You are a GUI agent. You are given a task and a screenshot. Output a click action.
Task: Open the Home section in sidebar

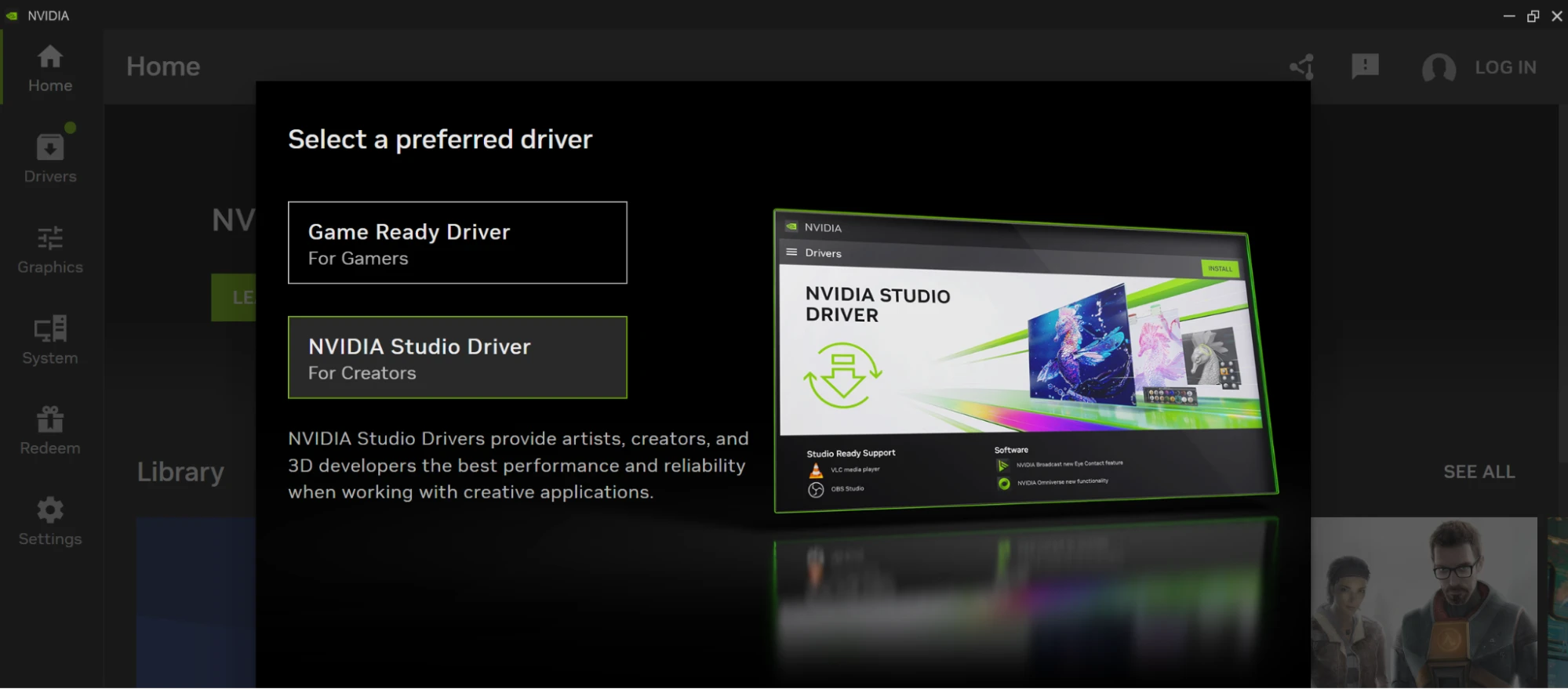pyautogui.click(x=50, y=68)
